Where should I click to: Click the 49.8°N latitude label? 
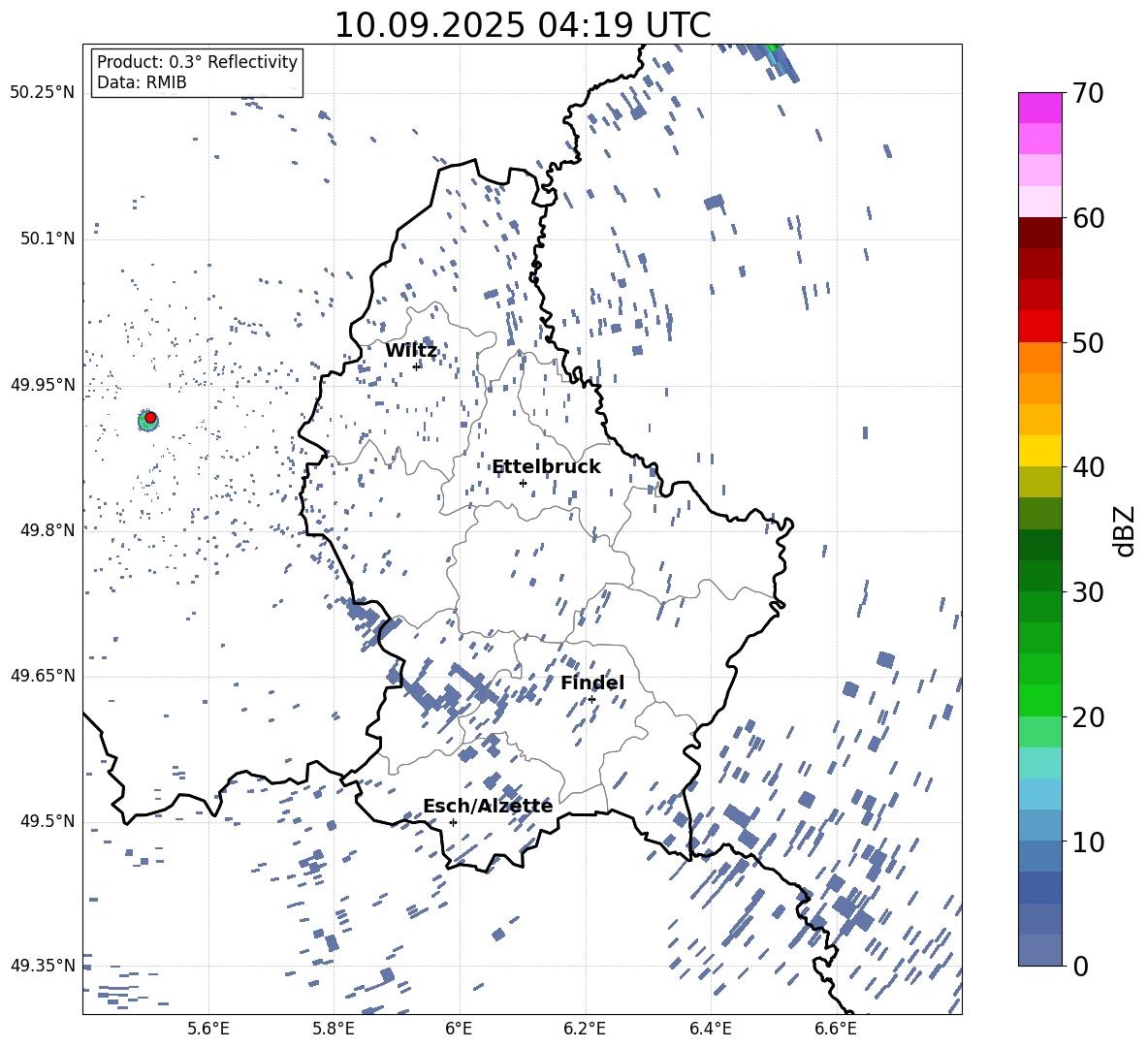point(48,530)
